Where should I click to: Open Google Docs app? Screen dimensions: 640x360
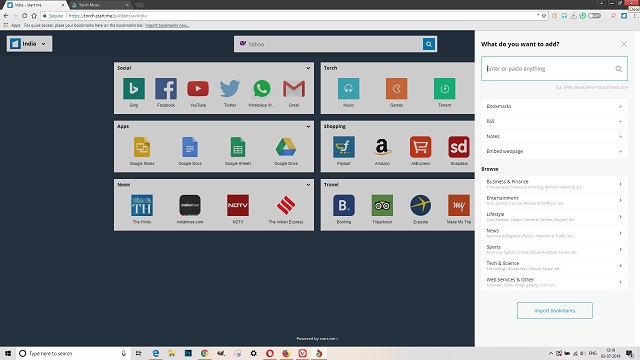190,147
